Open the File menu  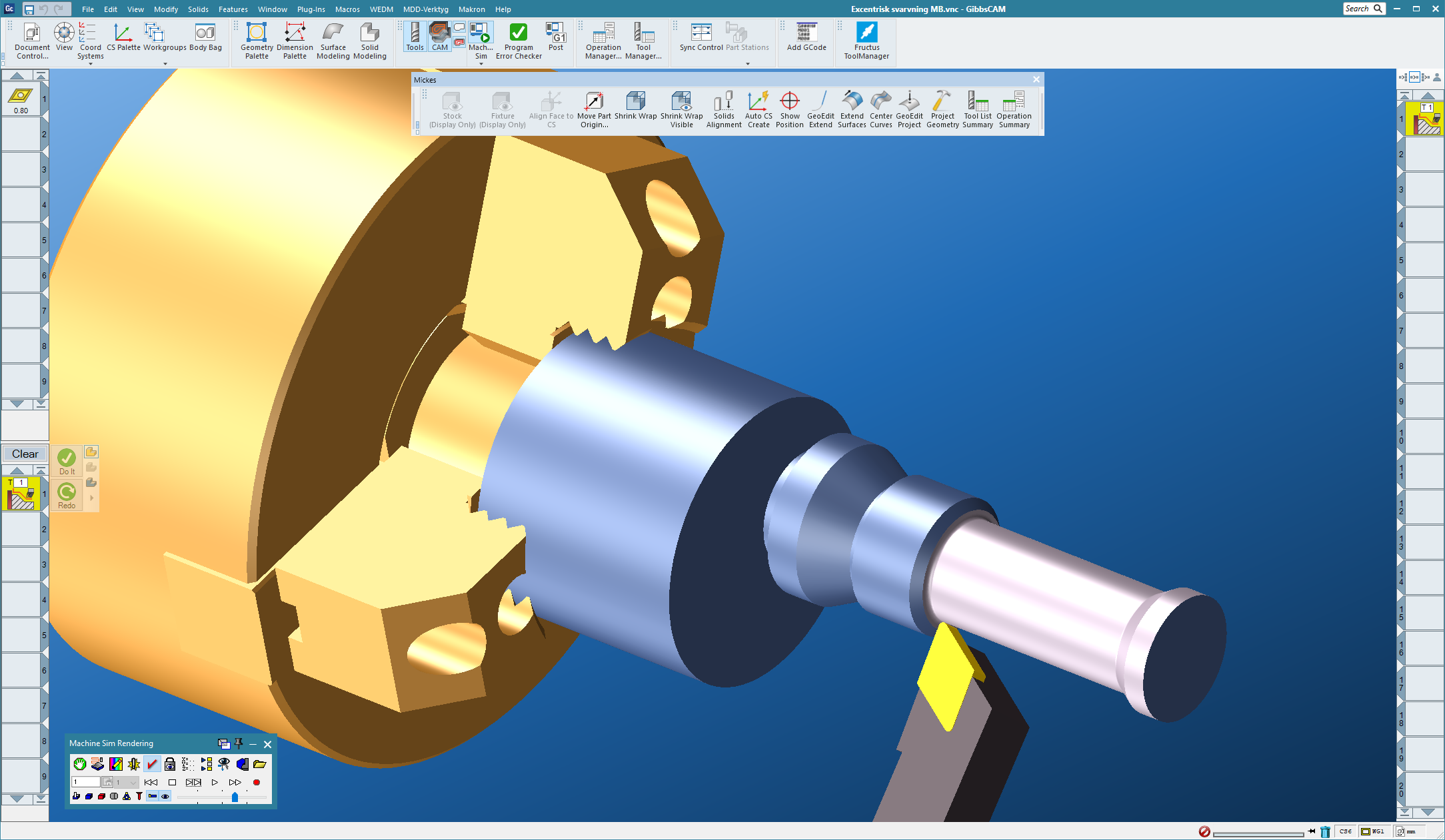88,9
